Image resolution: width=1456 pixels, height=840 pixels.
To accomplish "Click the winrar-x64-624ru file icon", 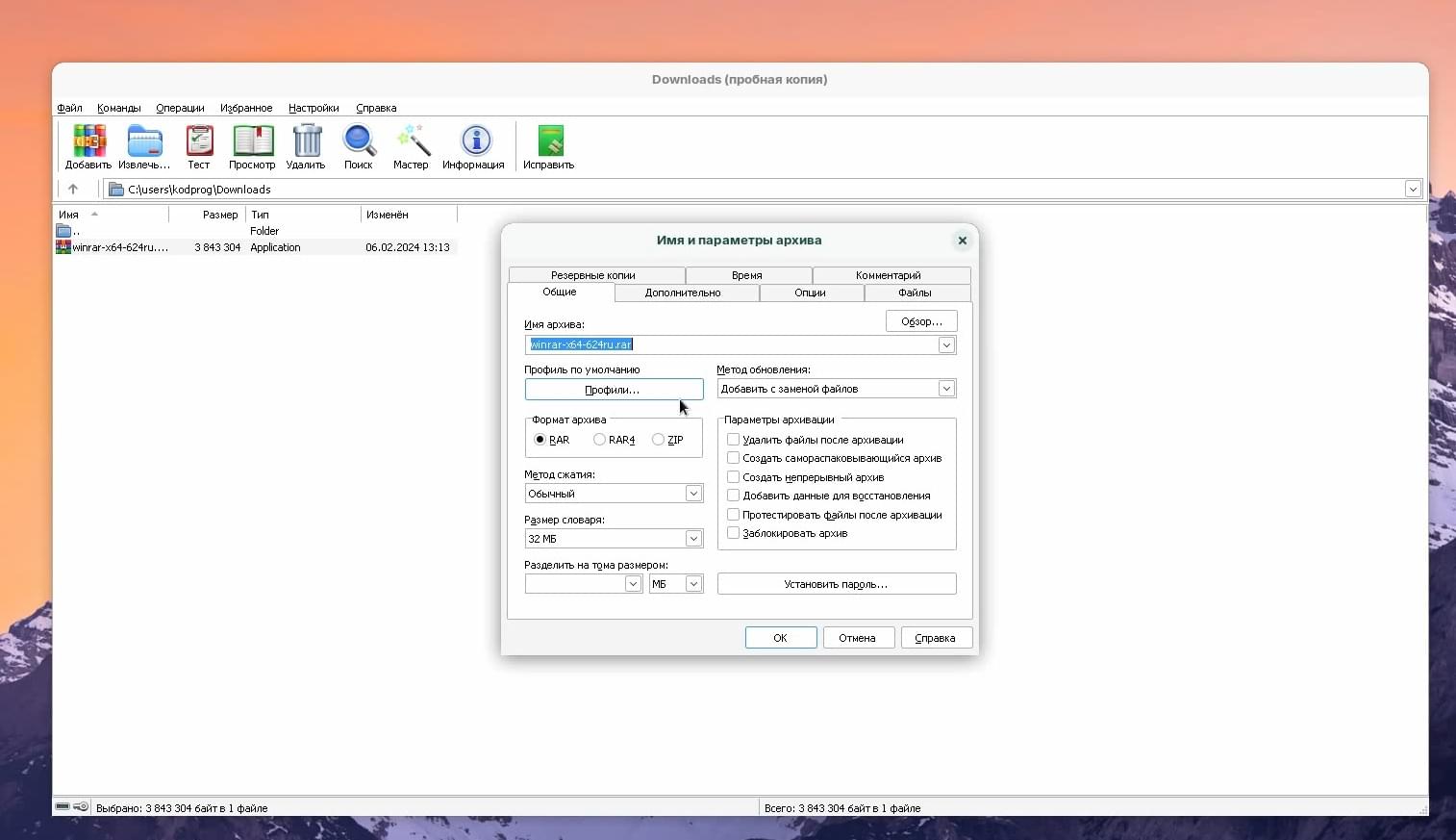I will point(63,247).
